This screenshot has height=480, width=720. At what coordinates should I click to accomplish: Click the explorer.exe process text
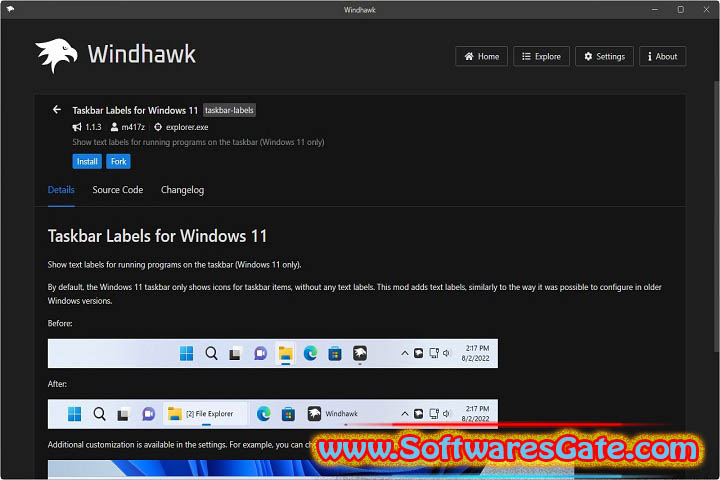point(187,127)
